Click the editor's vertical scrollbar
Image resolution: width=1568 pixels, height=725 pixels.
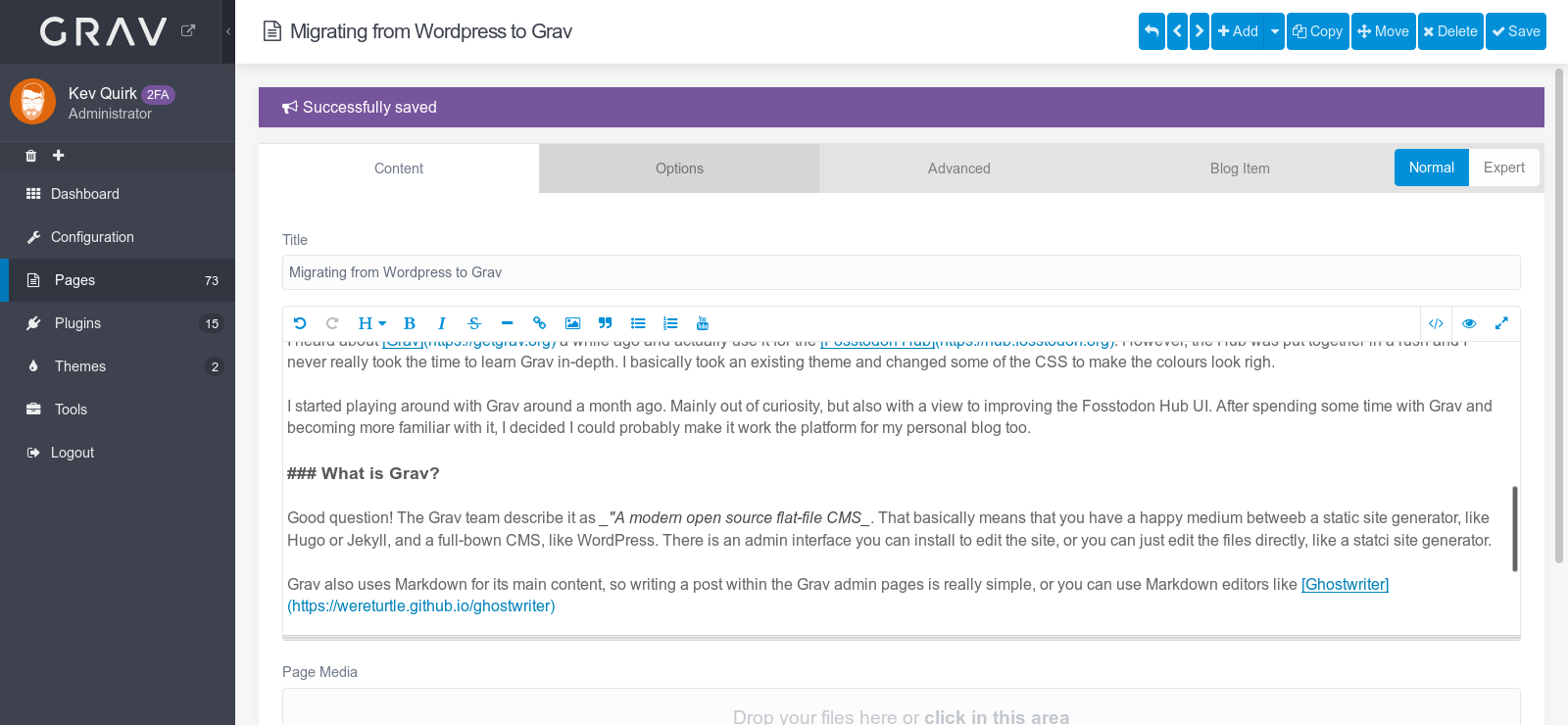point(1514,529)
